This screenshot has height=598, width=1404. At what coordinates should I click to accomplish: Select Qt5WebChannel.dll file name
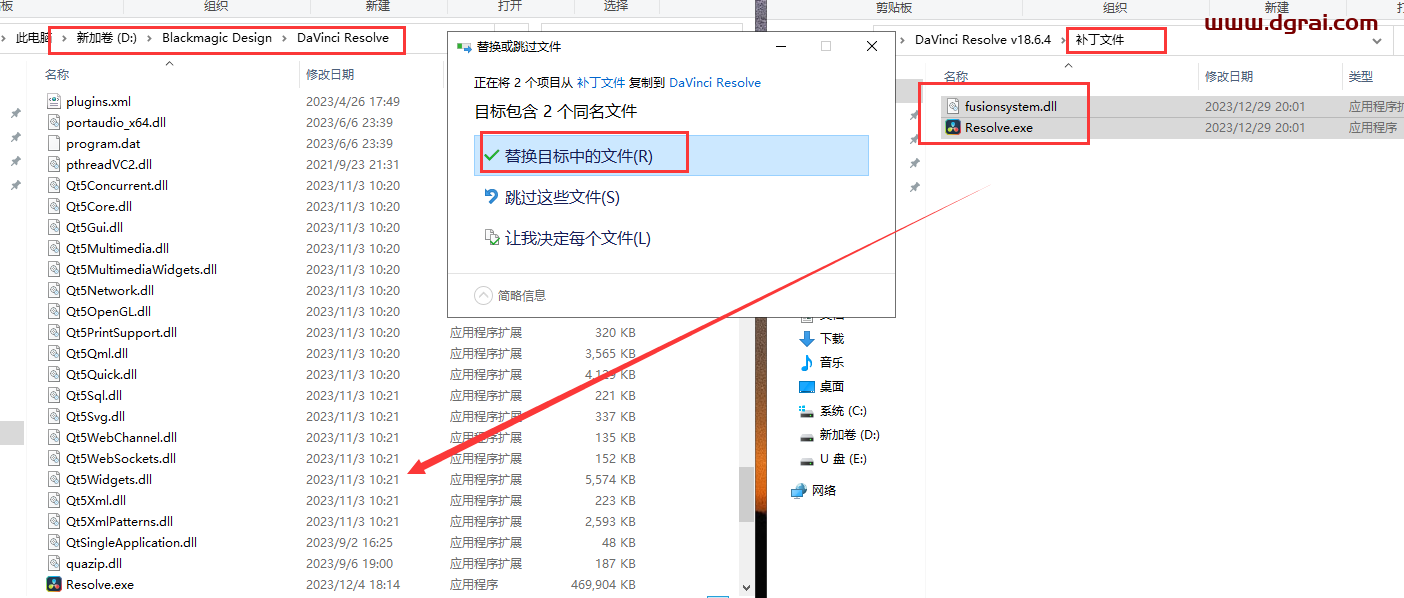click(x=121, y=437)
